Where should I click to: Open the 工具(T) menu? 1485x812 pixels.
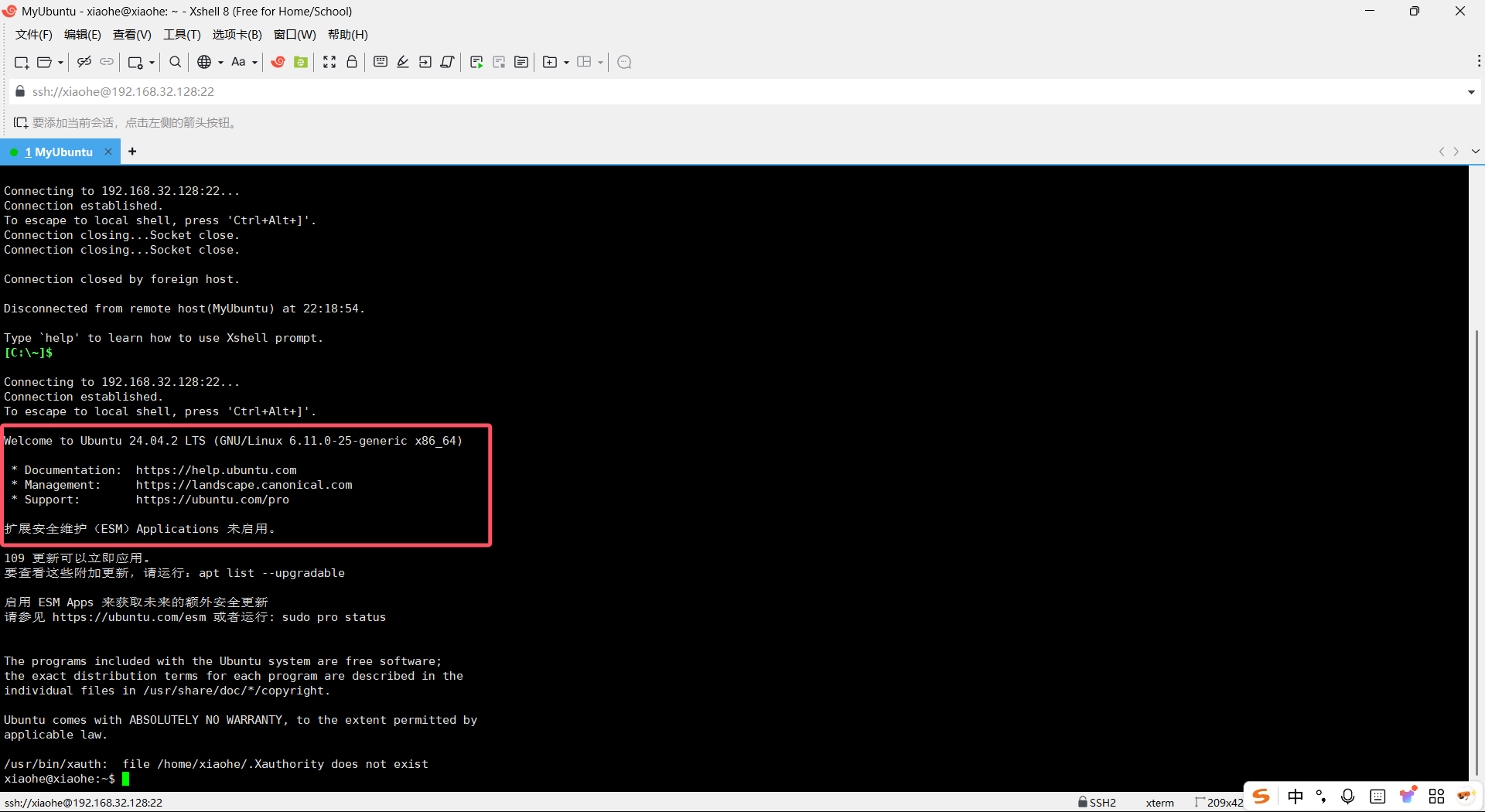pyautogui.click(x=182, y=35)
